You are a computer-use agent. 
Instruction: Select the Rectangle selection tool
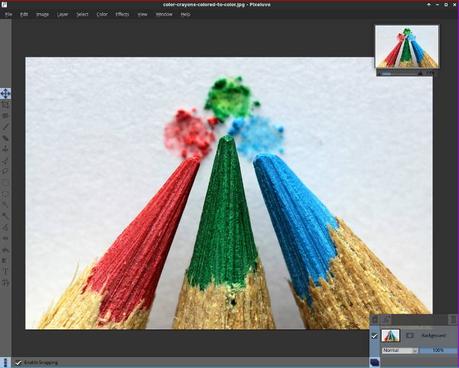(x=5, y=183)
